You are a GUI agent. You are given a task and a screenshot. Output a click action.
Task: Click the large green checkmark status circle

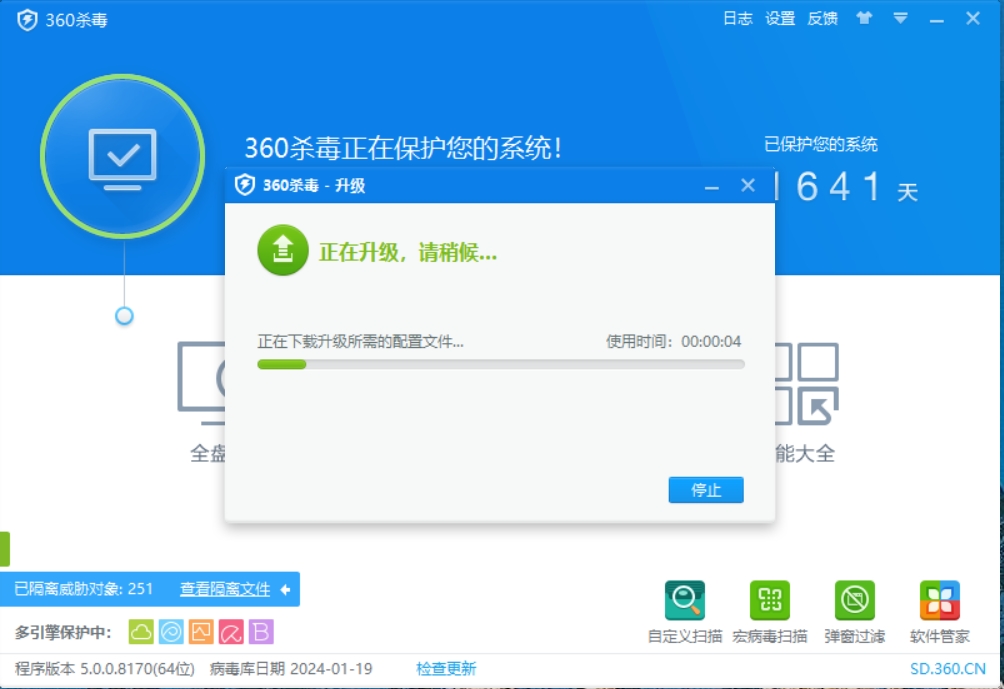click(x=123, y=157)
